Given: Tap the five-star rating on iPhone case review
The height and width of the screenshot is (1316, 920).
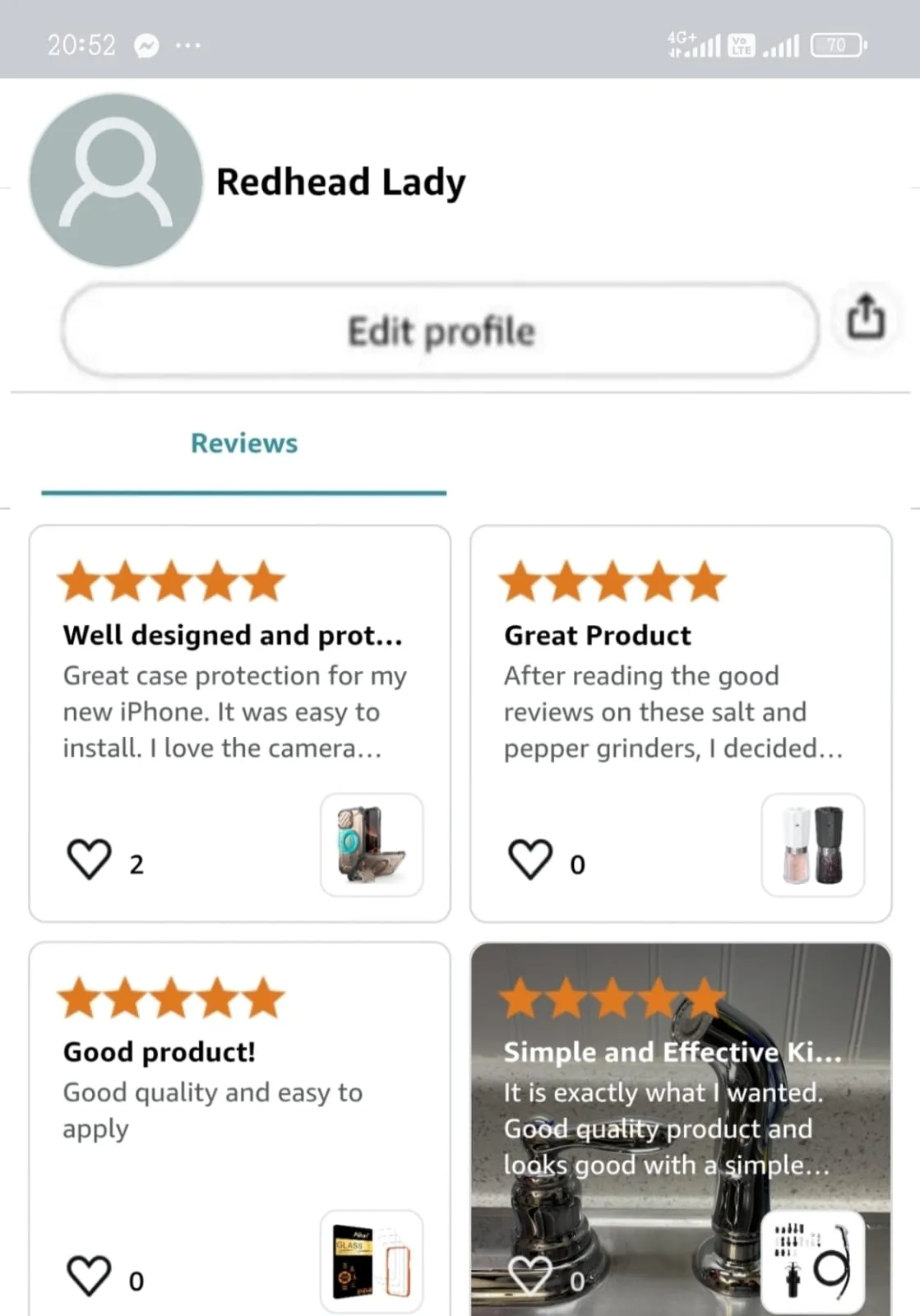Looking at the screenshot, I should pyautogui.click(x=172, y=582).
